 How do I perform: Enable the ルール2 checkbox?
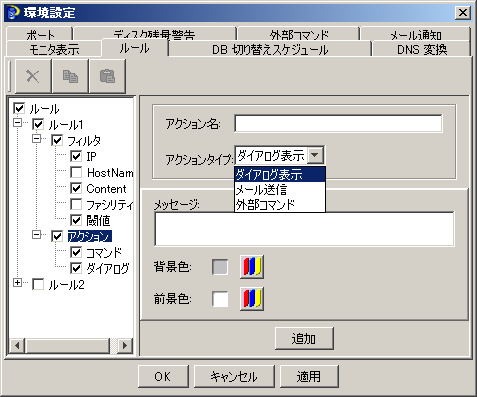38,285
